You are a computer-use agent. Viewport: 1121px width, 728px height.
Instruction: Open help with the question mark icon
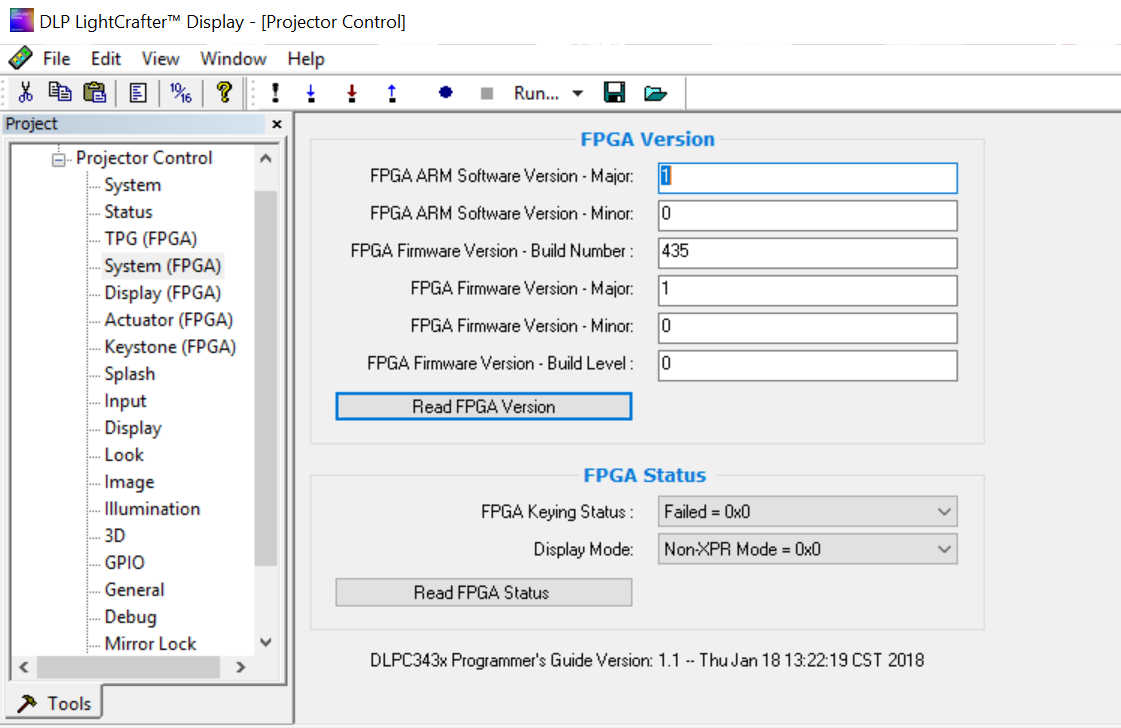(224, 93)
